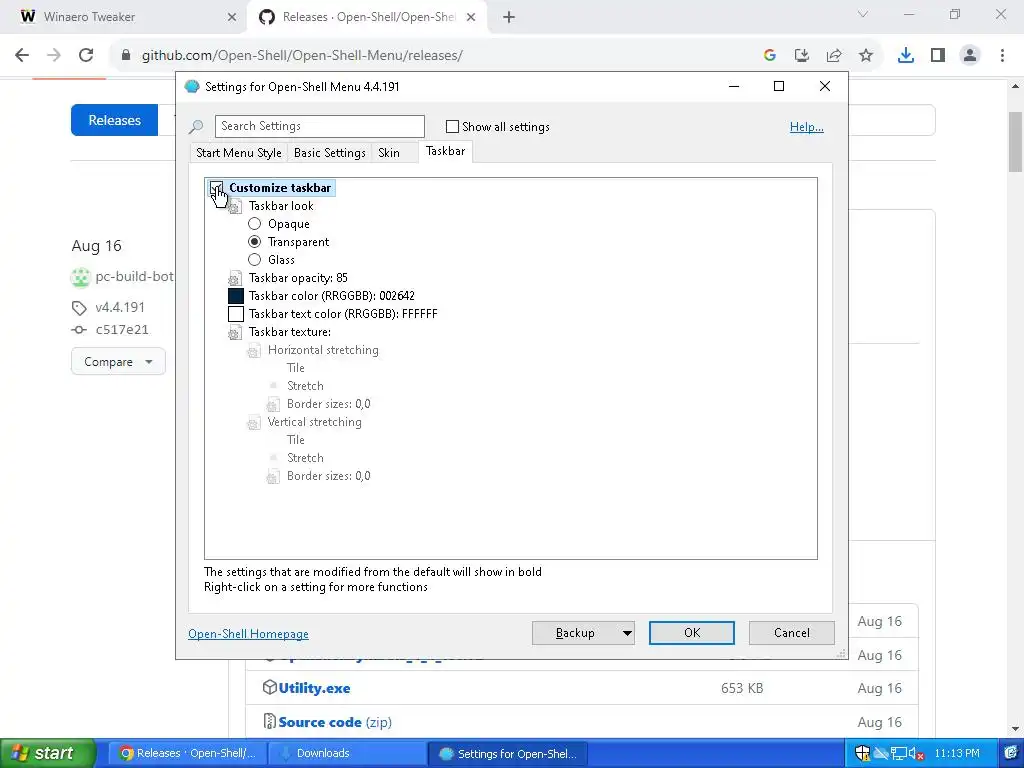Click the browser forward arrow
Image resolution: width=1024 pixels, height=768 pixels.
[54, 55]
